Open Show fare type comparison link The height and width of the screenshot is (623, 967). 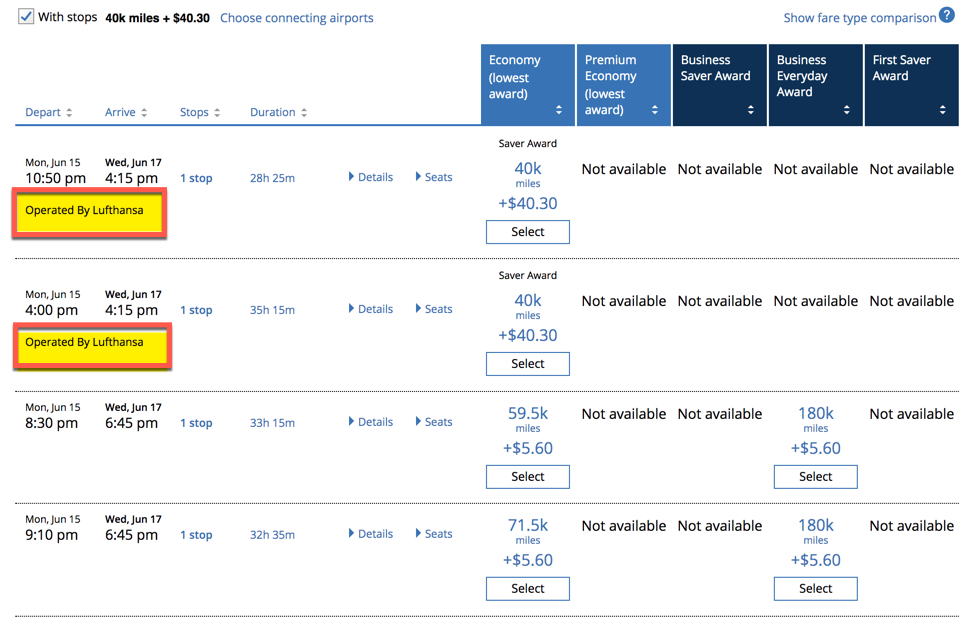[x=860, y=18]
